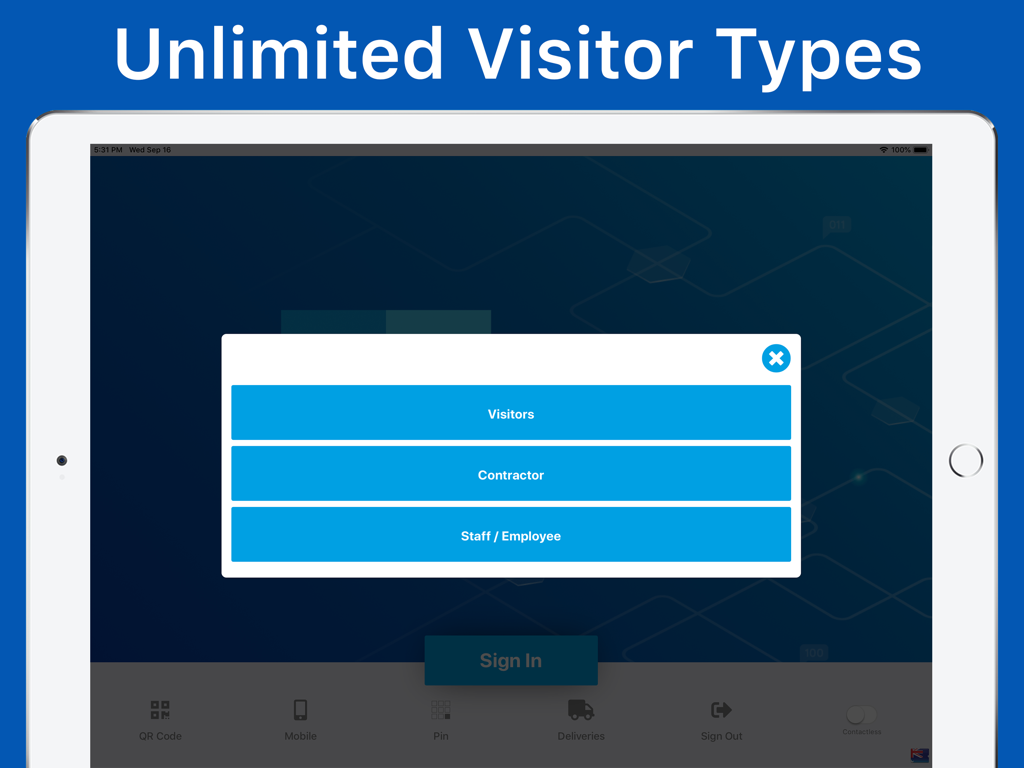Tap the Wi-Fi icon in the status bar
Viewport: 1024px width, 768px height.
pyautogui.click(x=882, y=148)
